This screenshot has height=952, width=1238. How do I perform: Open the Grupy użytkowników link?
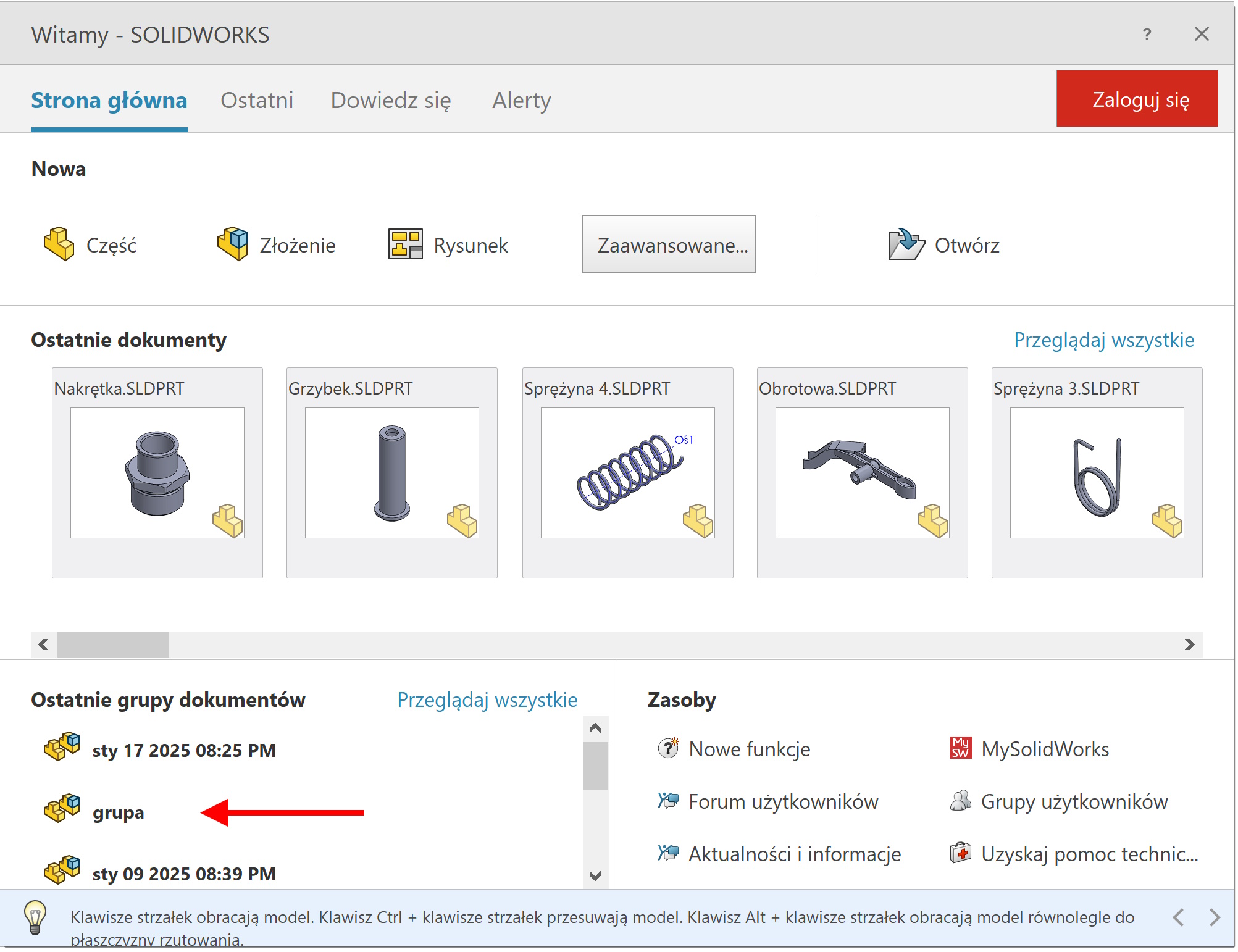coord(1074,801)
